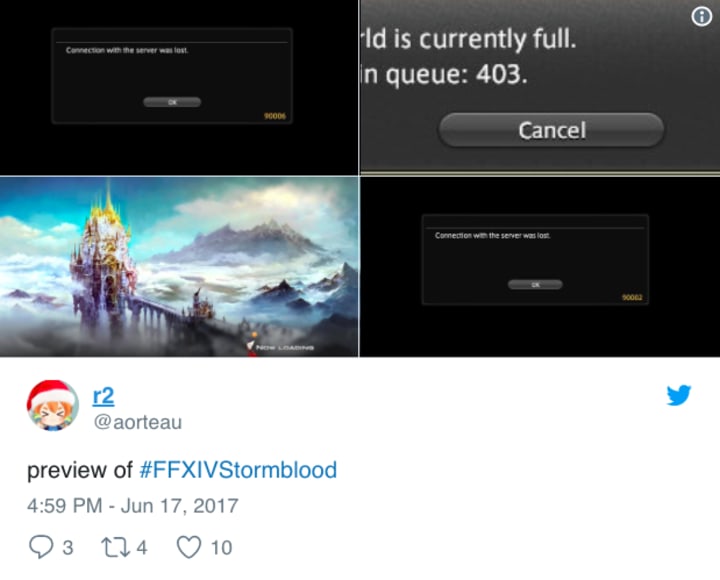Click the retweet arrows icon
This screenshot has width=720, height=580.
pyautogui.click(x=116, y=547)
